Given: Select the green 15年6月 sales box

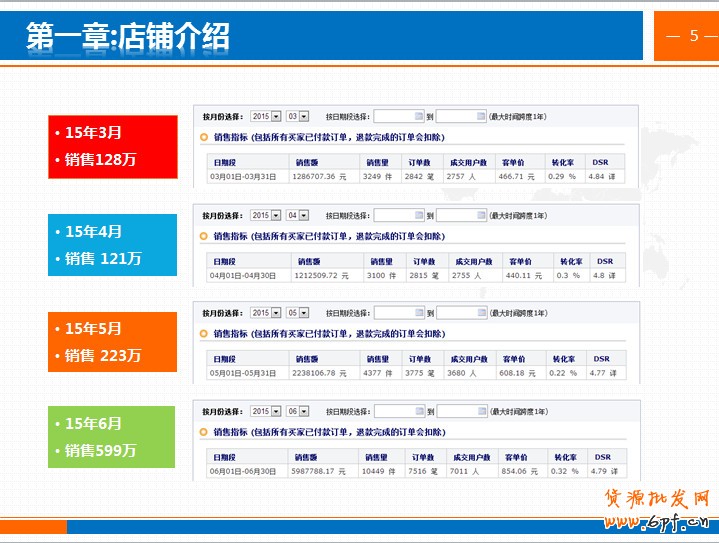Looking at the screenshot, I should click(113, 437).
